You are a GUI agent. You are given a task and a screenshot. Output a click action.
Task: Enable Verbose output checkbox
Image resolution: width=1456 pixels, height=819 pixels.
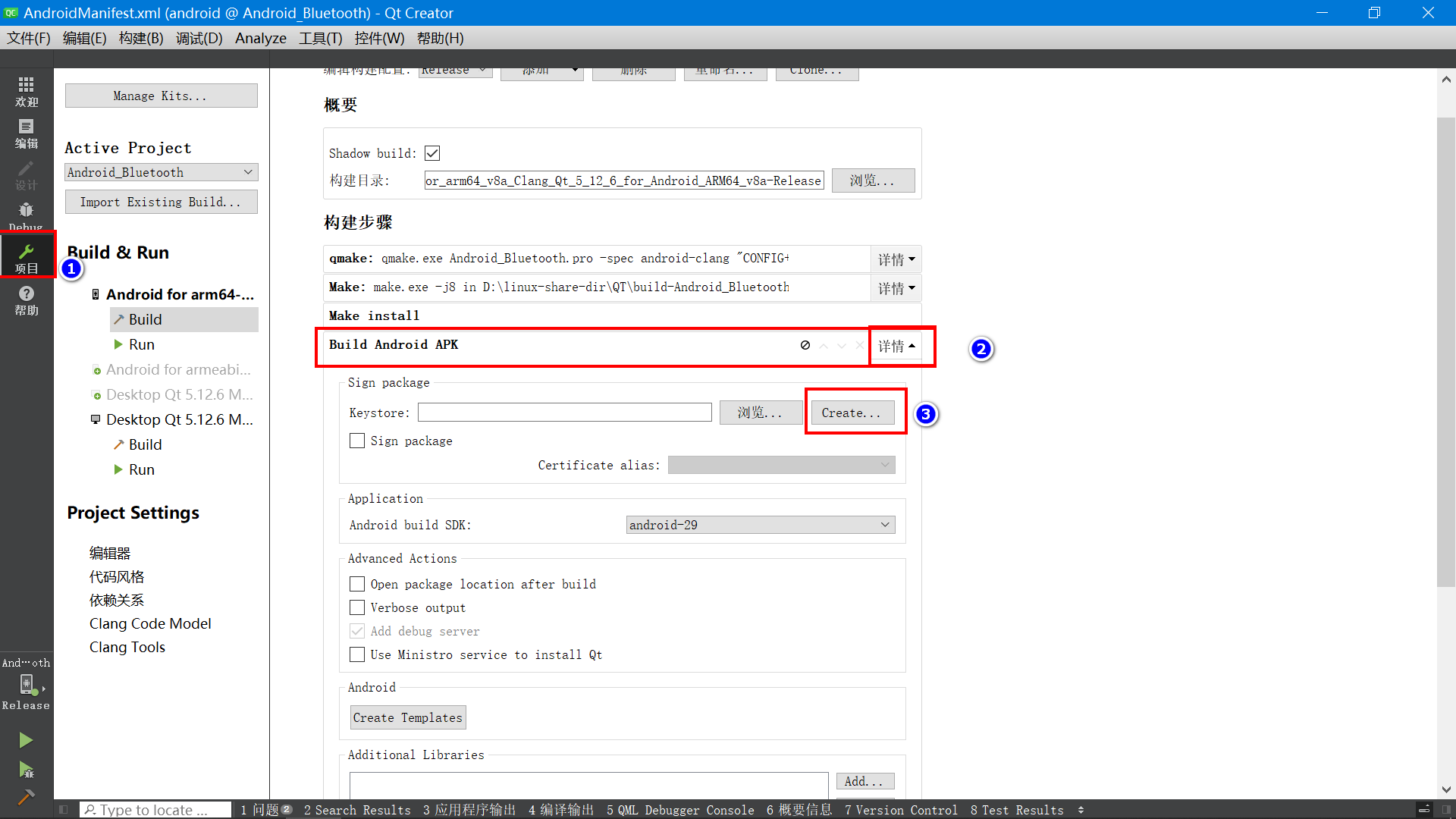[x=357, y=607]
